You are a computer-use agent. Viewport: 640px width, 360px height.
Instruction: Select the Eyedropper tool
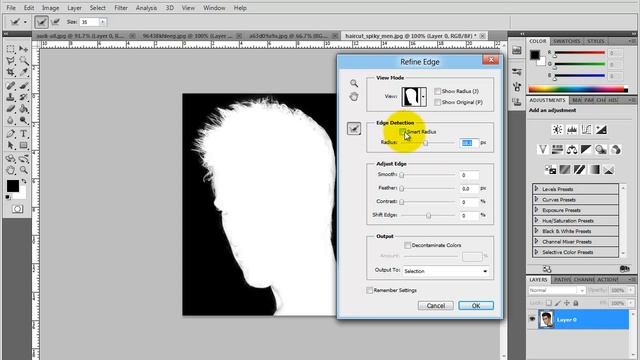click(x=24, y=73)
